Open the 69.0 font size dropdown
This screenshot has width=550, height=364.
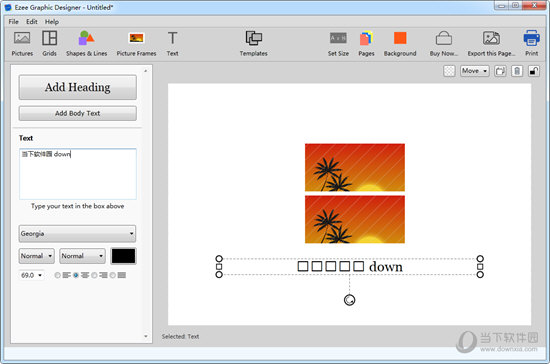31,275
